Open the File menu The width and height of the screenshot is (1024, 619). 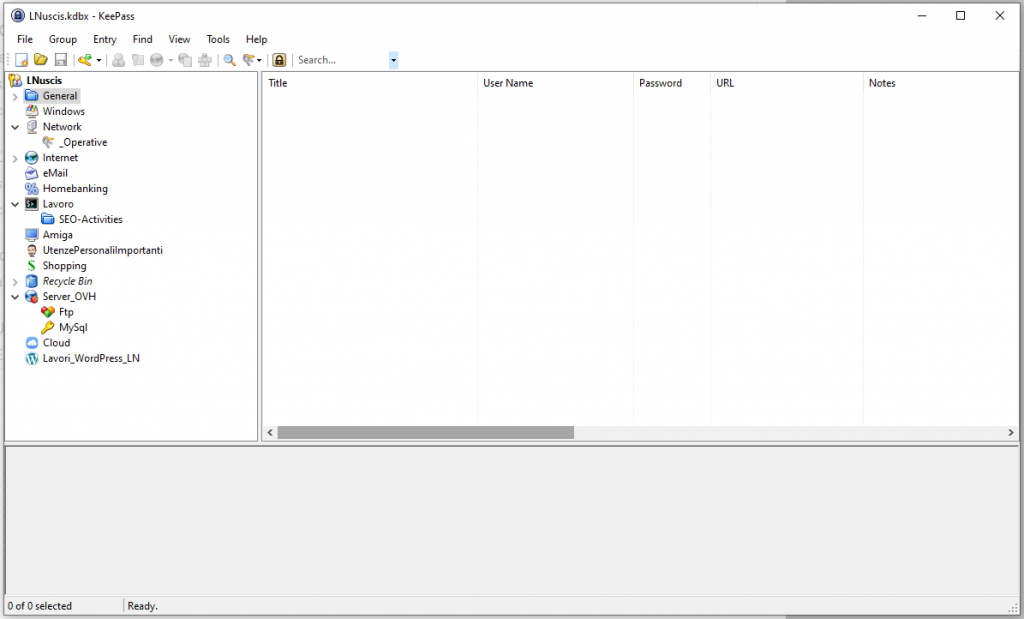(x=25, y=39)
